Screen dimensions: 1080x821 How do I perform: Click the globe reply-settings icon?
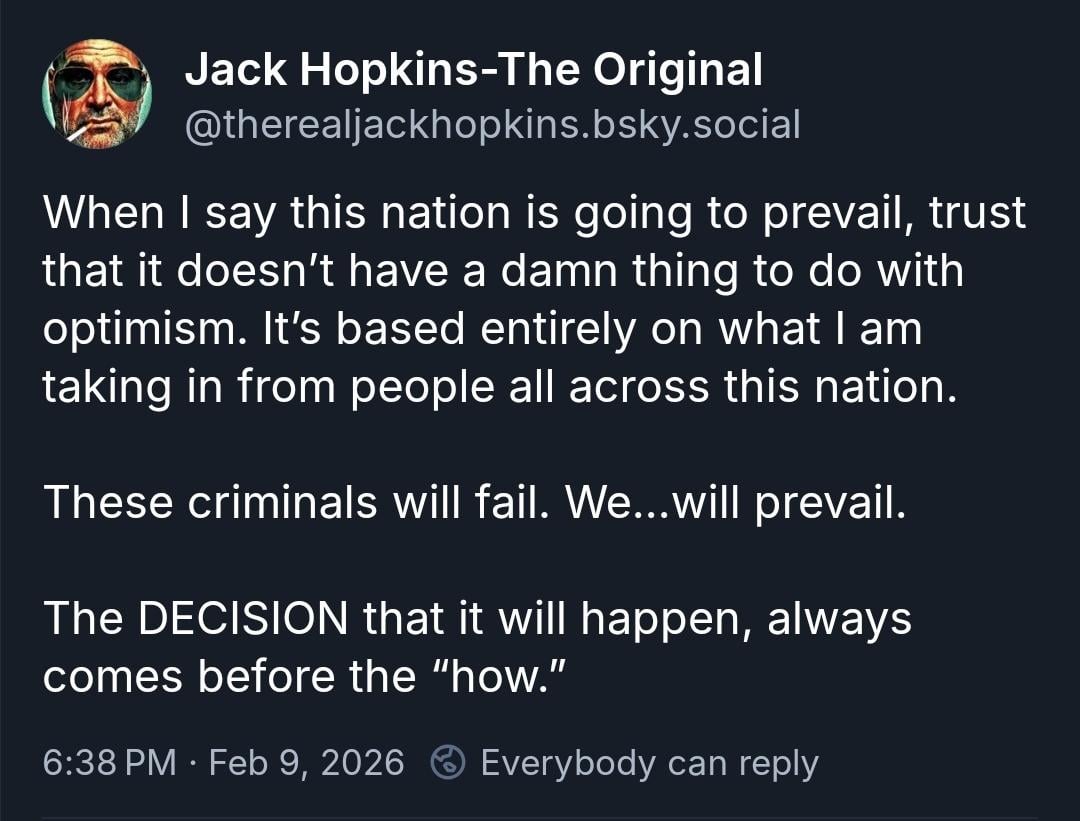(x=447, y=763)
